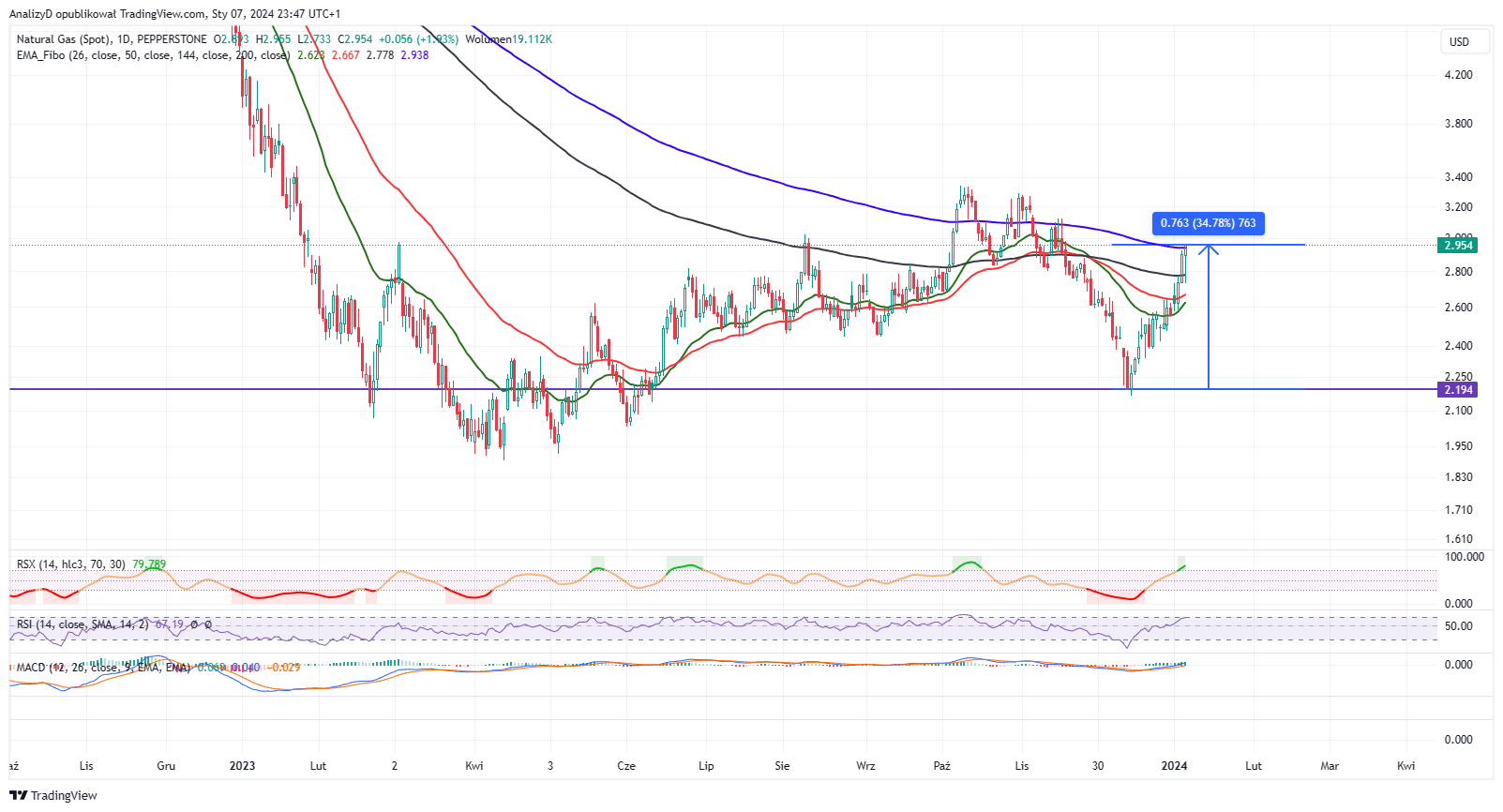Viewport: 1503px width, 812px height.
Task: Click the 50.00 RSI scale value
Action: 1459,626
